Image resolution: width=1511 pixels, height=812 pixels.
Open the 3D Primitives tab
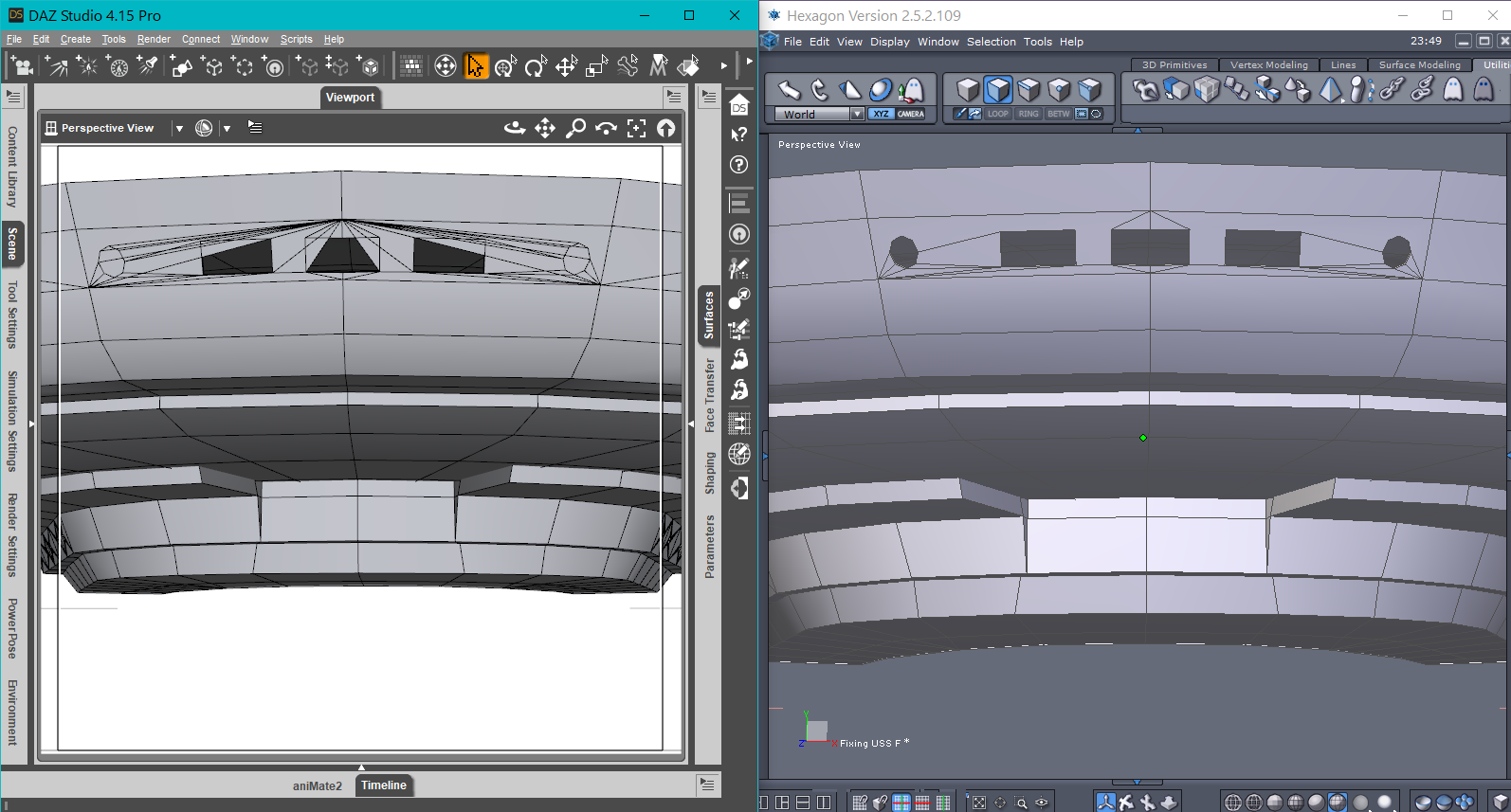1174,65
